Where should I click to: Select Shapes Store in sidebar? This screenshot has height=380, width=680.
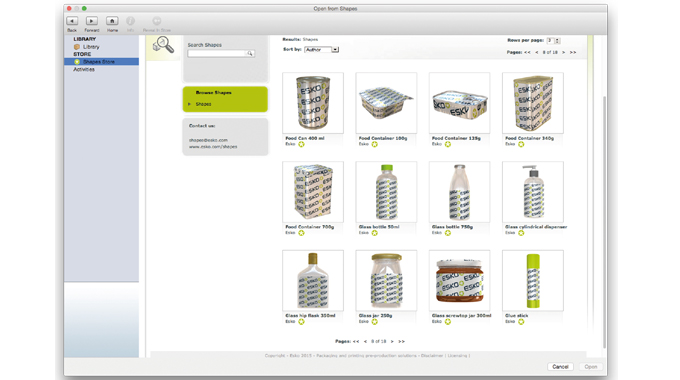[x=101, y=62]
